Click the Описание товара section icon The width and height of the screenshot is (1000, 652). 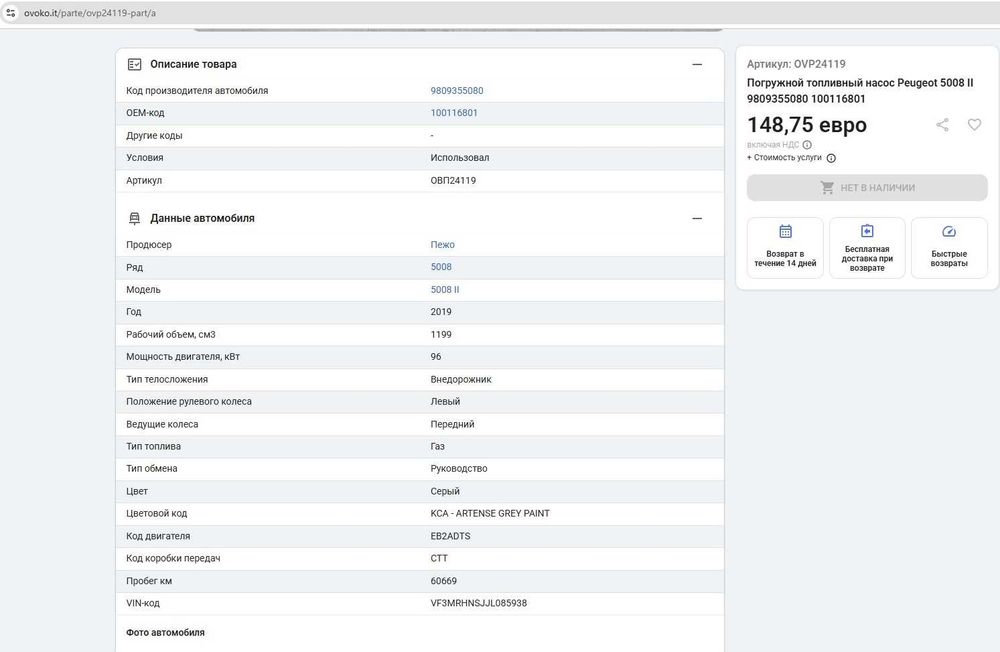135,64
